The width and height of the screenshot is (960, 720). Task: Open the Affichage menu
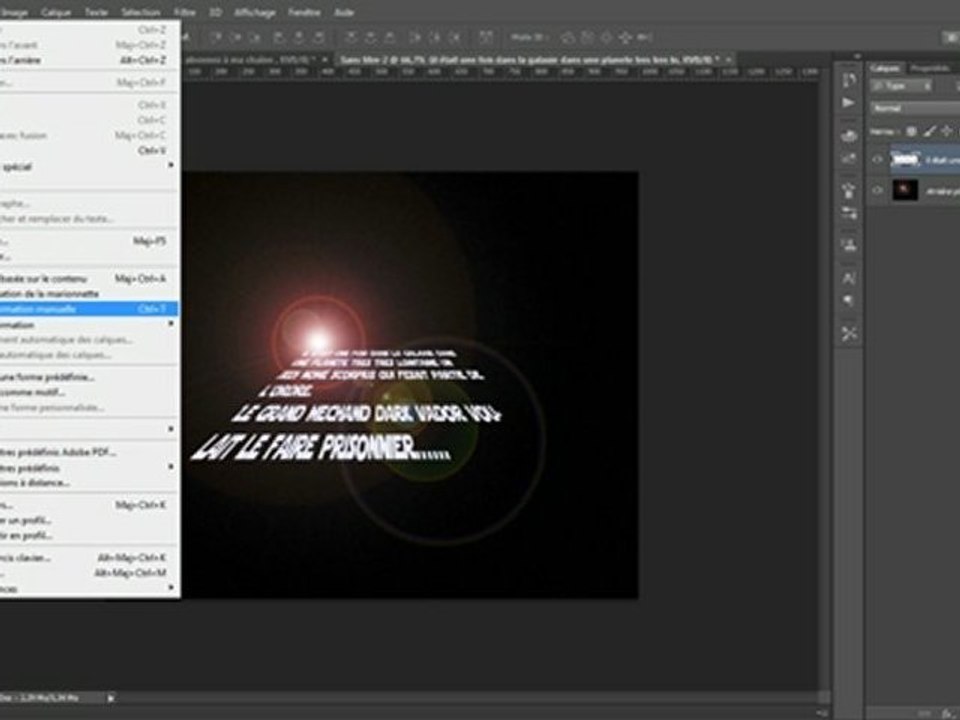(255, 12)
